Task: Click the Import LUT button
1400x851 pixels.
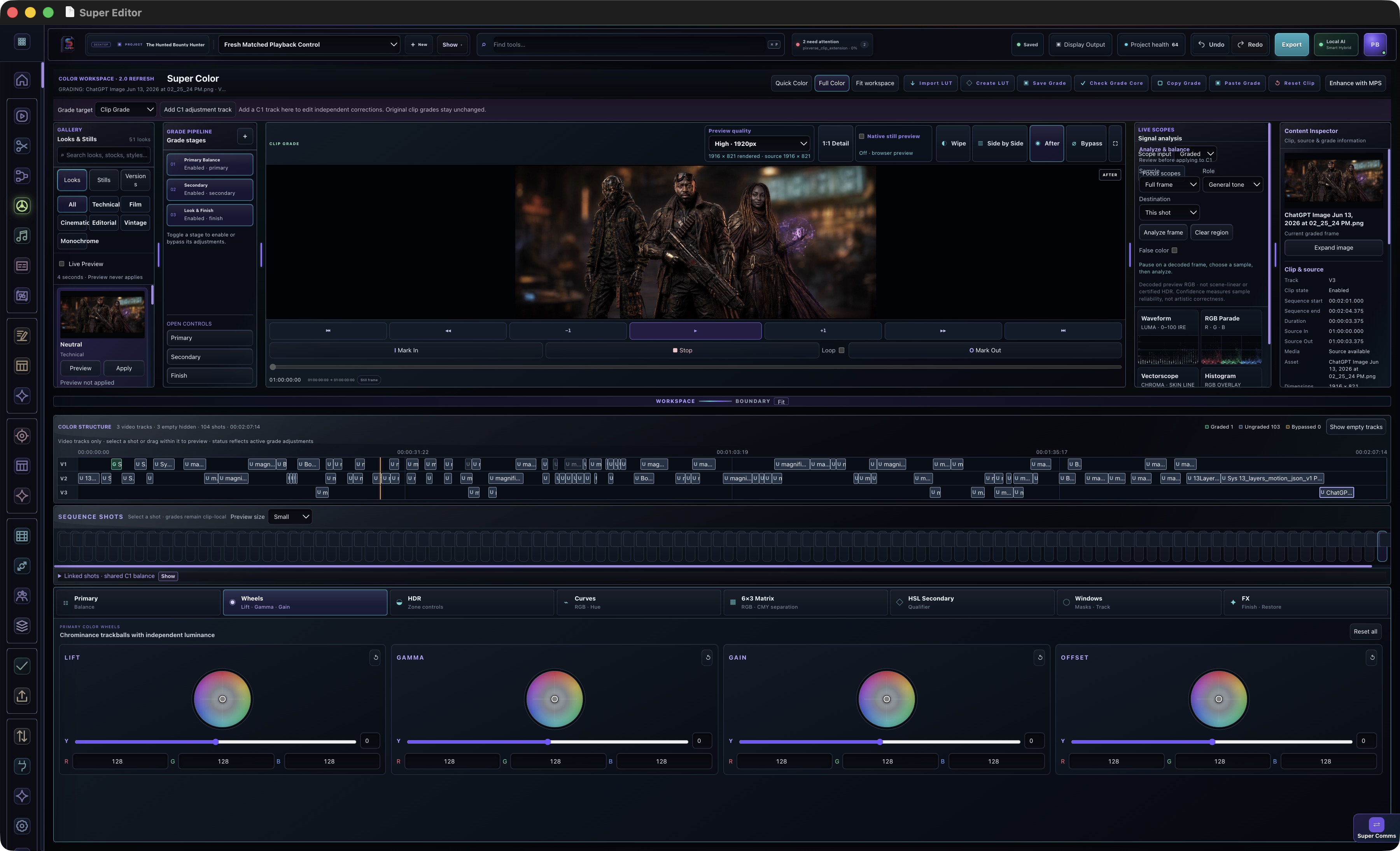Action: coord(930,83)
